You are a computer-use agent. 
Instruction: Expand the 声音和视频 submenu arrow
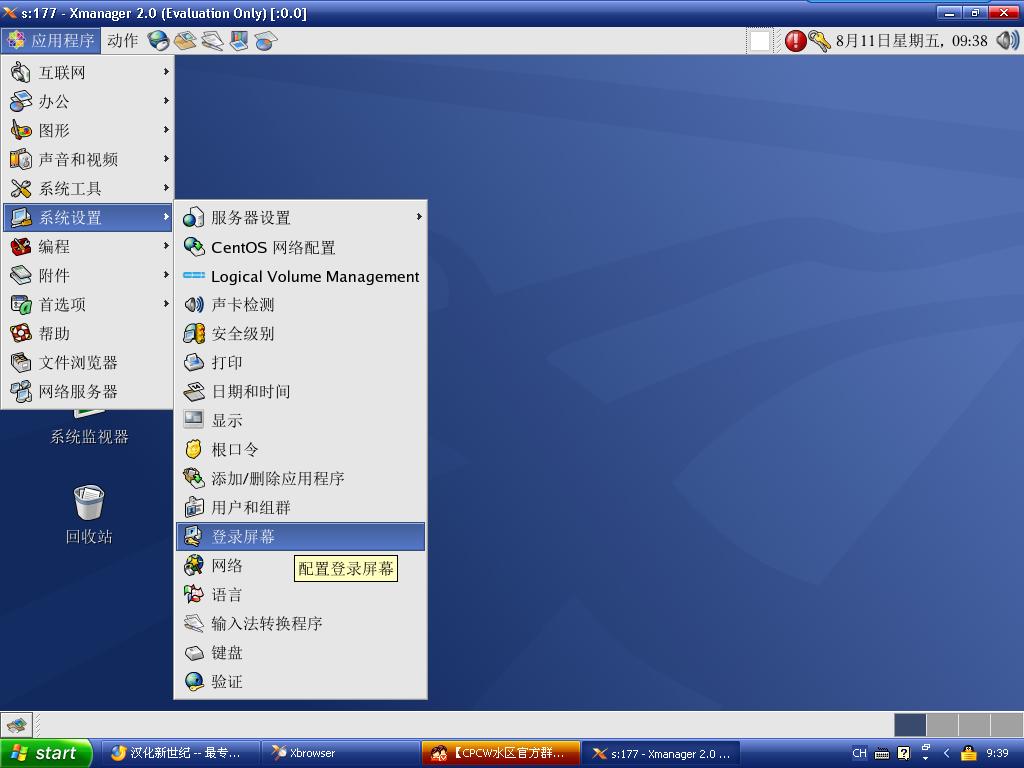[x=166, y=159]
